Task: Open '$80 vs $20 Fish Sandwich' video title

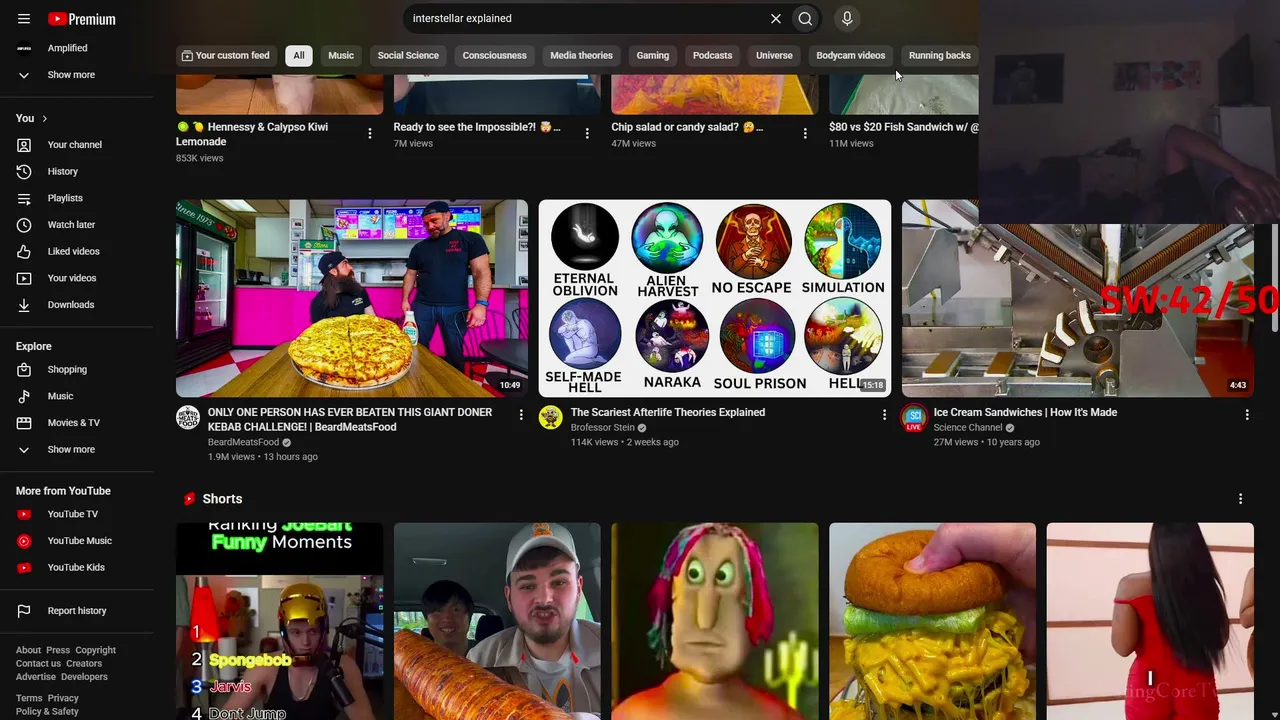Action: pyautogui.click(x=904, y=127)
